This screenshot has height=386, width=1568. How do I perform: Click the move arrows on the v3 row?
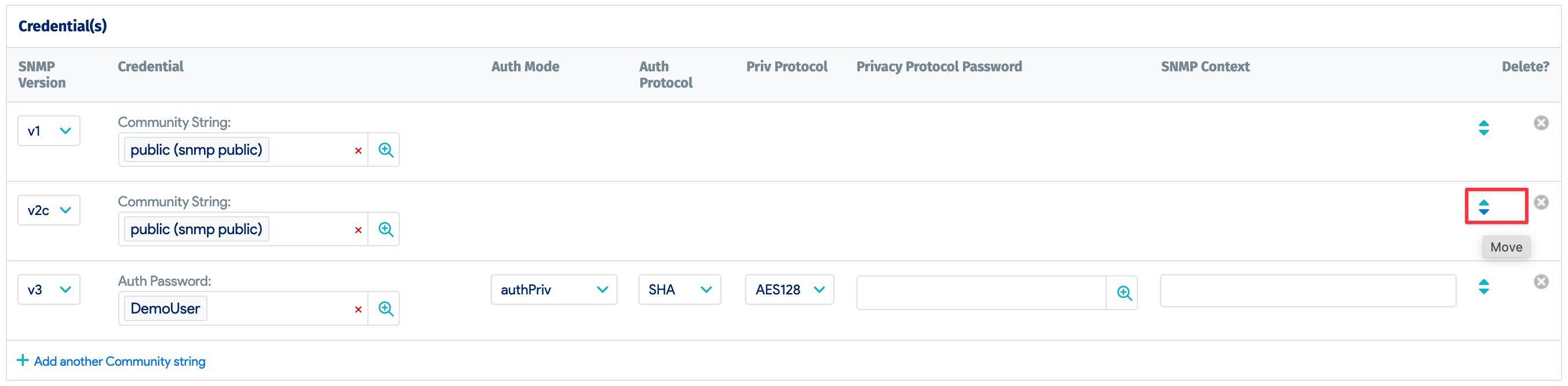pyautogui.click(x=1484, y=286)
